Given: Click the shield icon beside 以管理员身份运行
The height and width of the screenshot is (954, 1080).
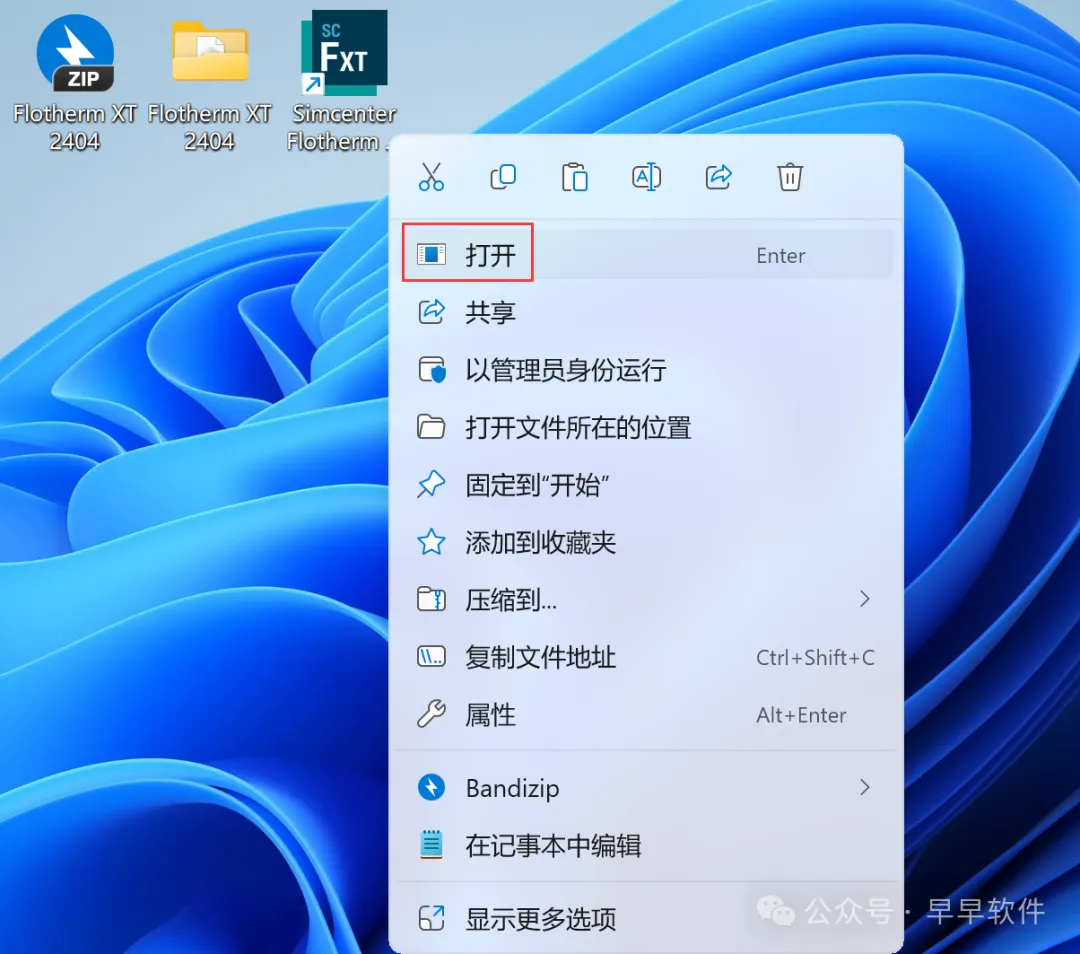Looking at the screenshot, I should 432,370.
